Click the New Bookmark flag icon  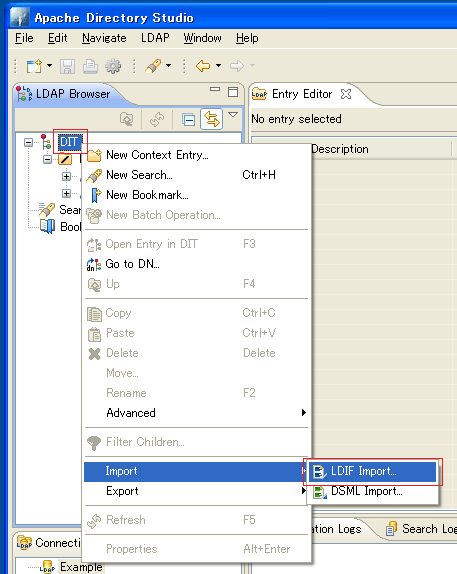click(95, 195)
